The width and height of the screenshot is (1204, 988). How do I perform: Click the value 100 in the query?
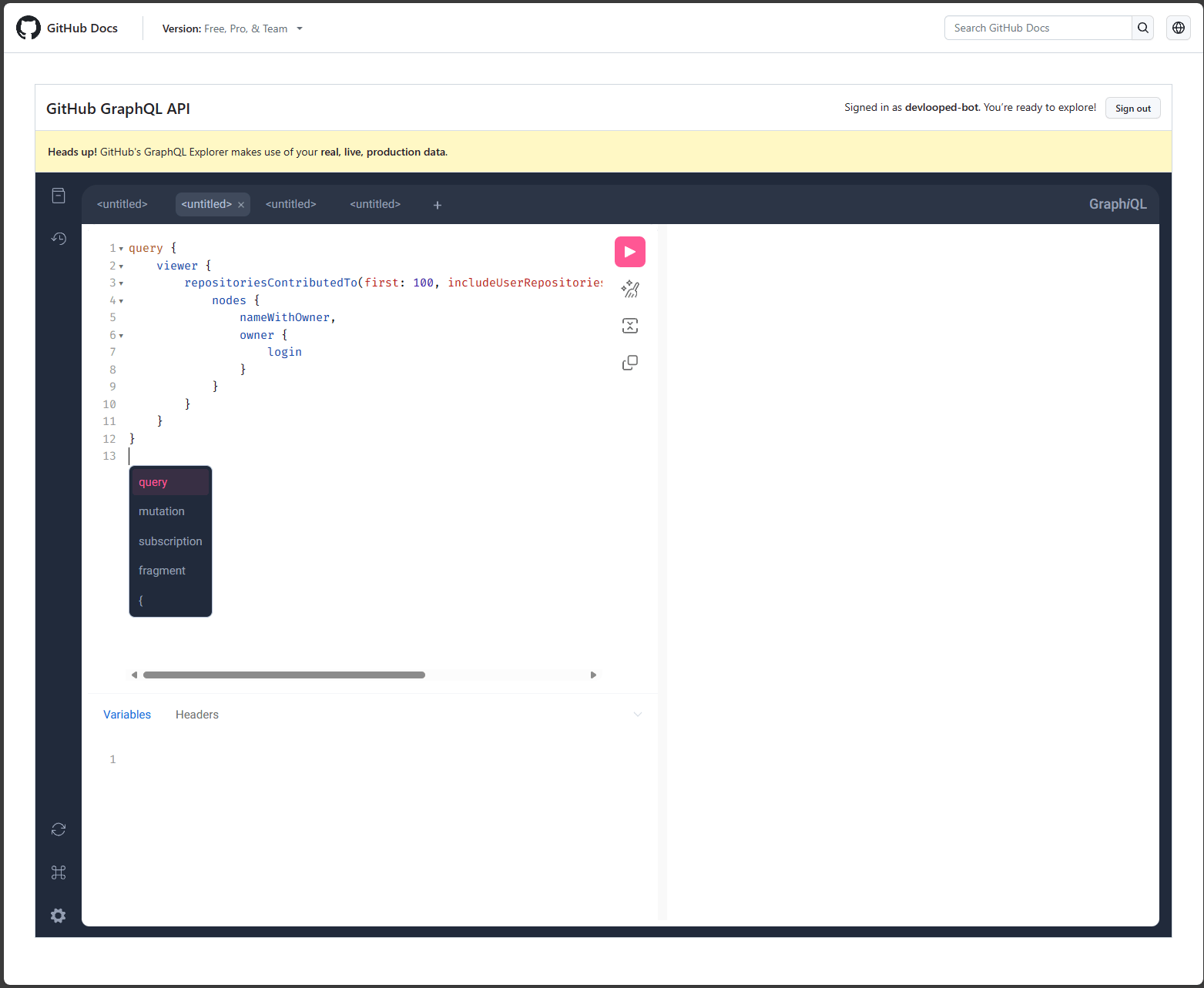pos(423,283)
